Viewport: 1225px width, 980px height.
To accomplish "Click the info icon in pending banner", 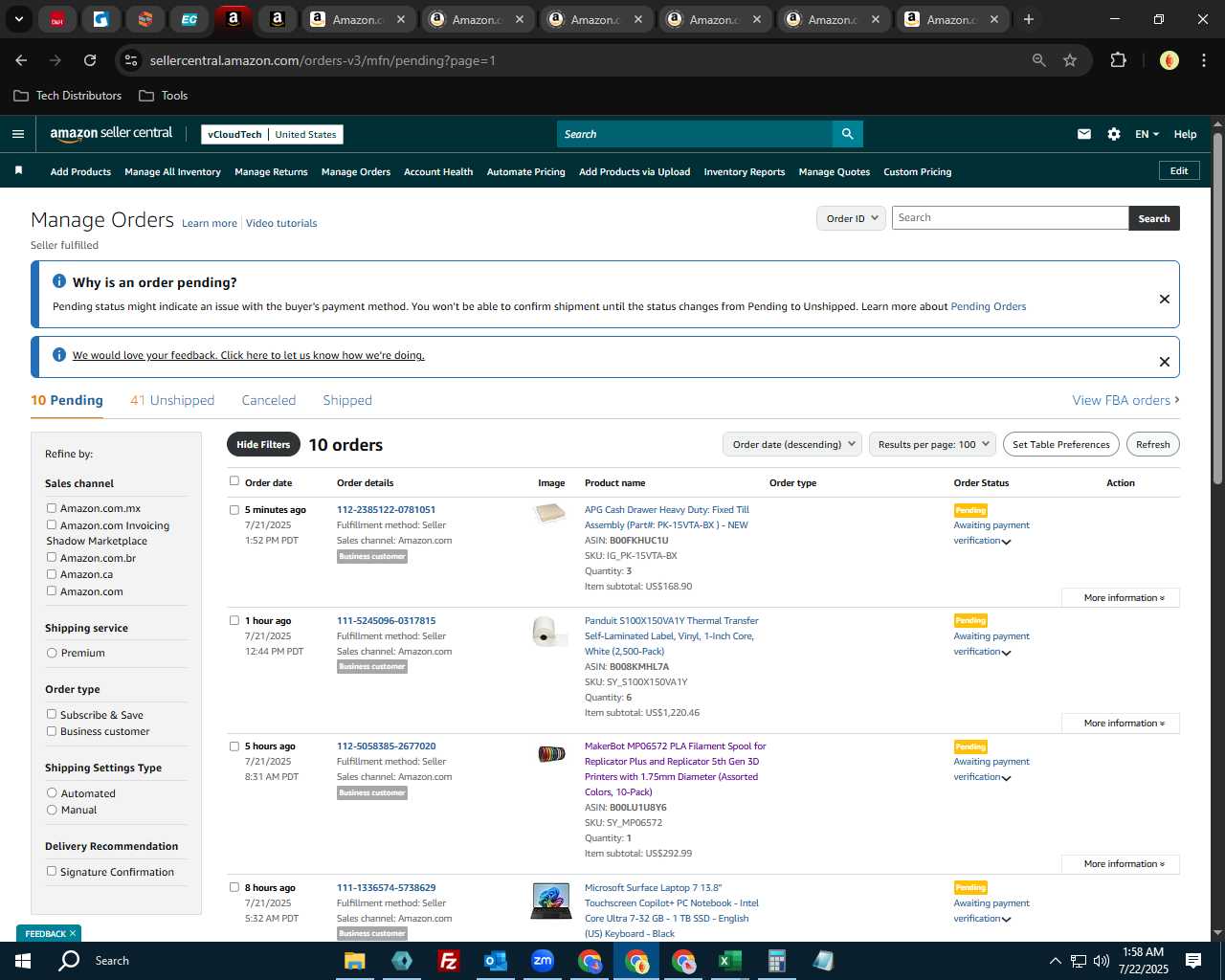I will click(59, 281).
